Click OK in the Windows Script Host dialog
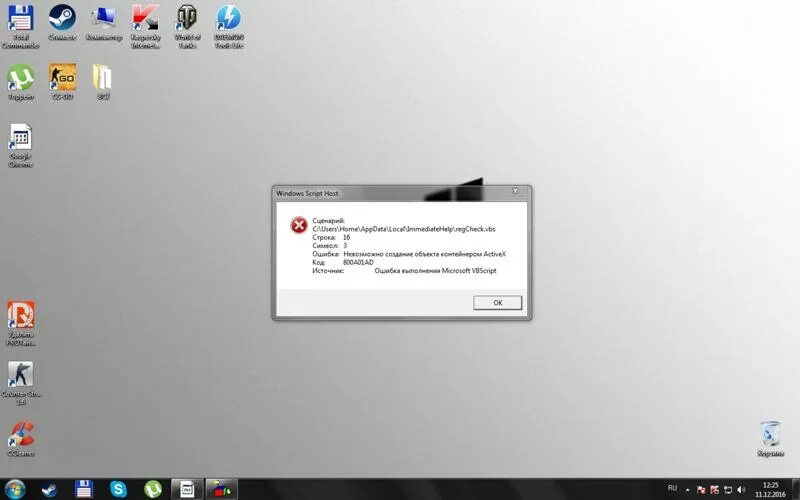The height and width of the screenshot is (500, 800). pyautogui.click(x=497, y=303)
